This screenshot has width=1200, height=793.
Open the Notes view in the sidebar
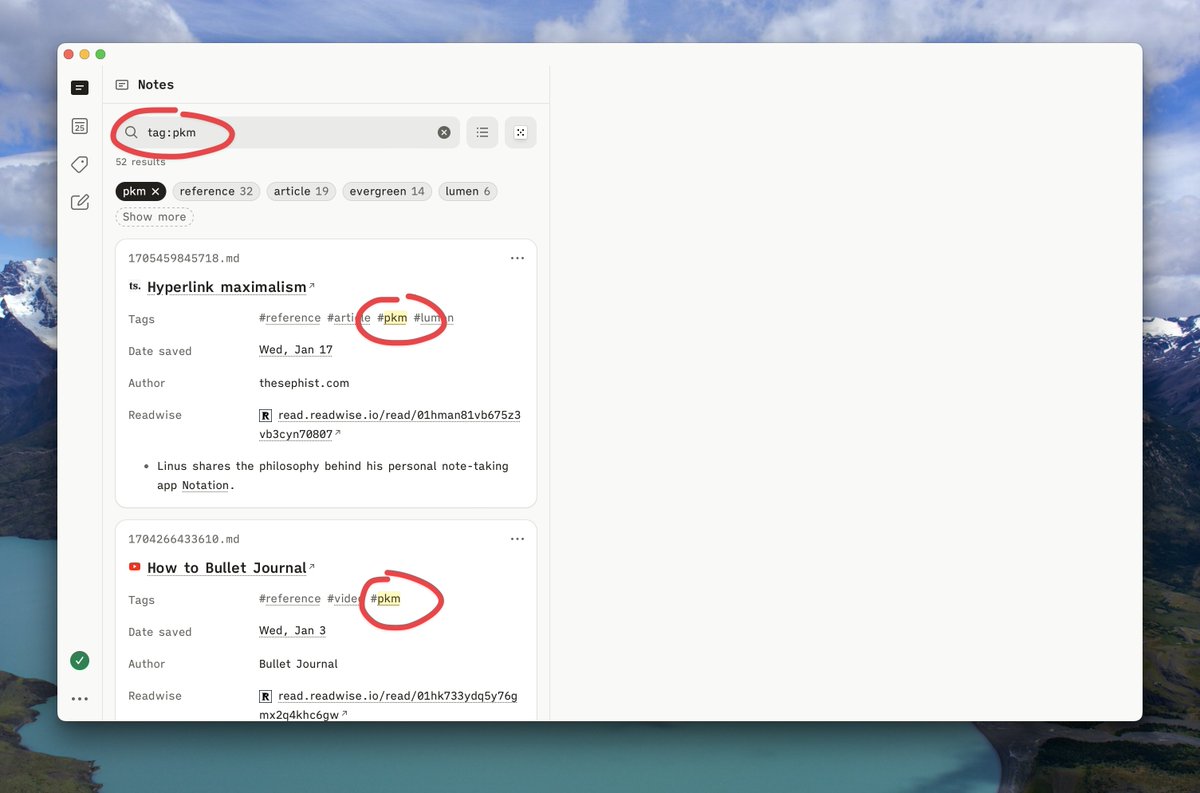coord(80,88)
